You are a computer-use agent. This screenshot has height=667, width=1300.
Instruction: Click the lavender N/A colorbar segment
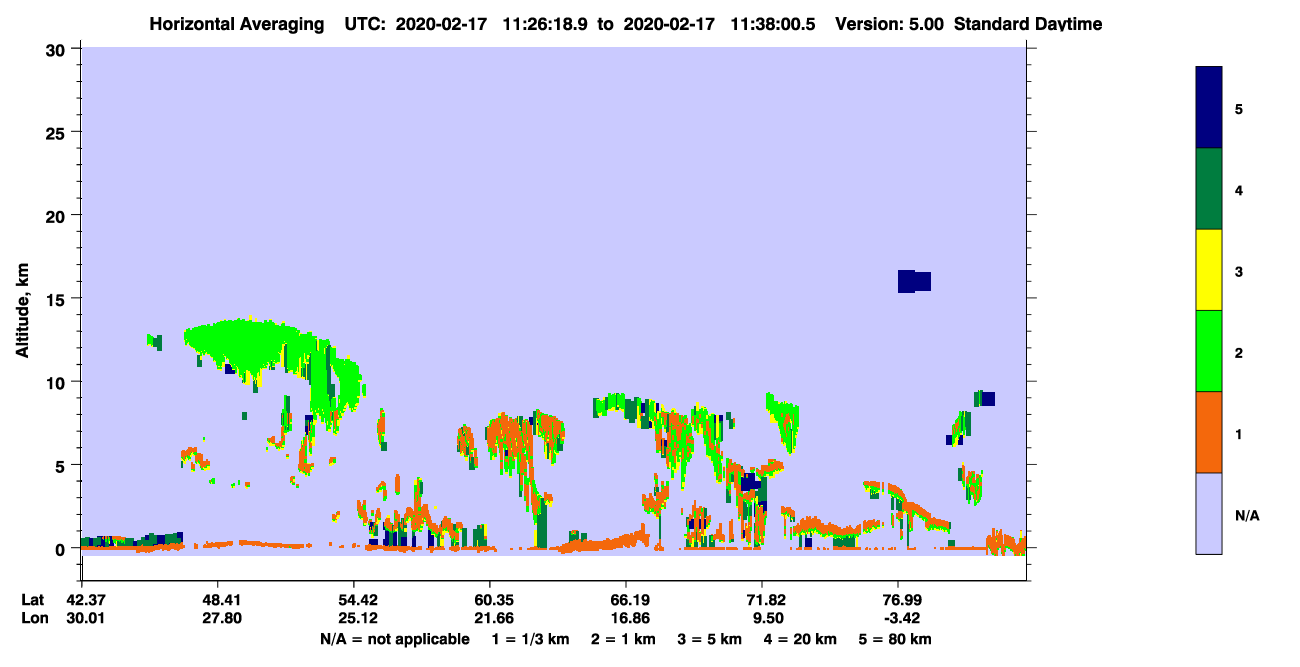[x=1209, y=513]
